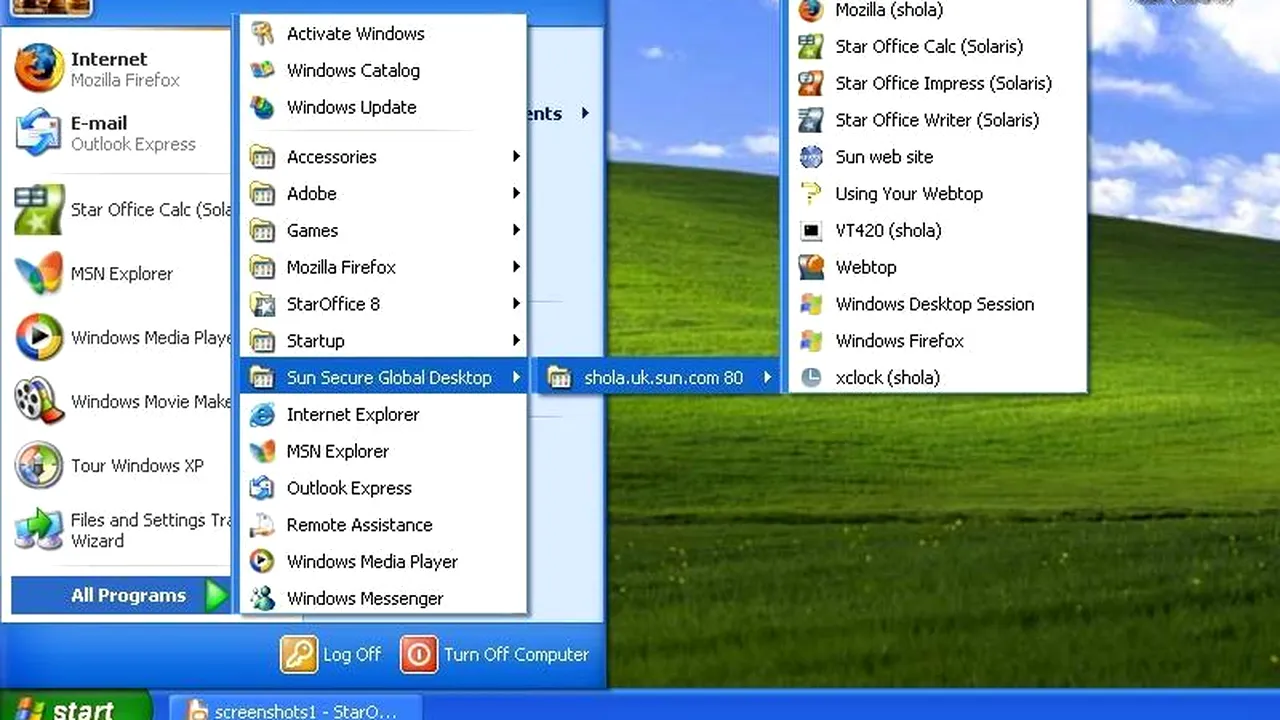
Task: Expand the Startup folder submenu
Action: click(x=383, y=341)
